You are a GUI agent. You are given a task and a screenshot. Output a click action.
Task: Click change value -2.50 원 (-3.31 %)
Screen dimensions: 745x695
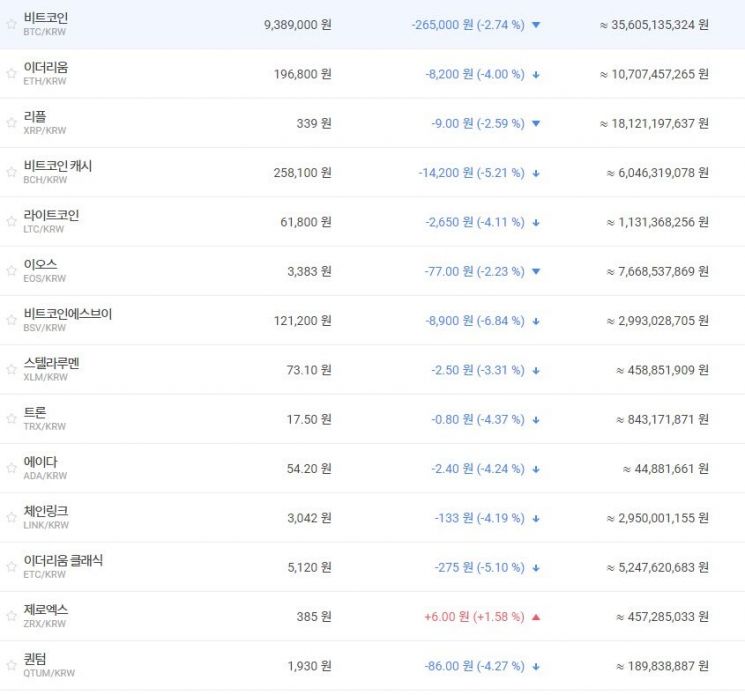click(478, 371)
